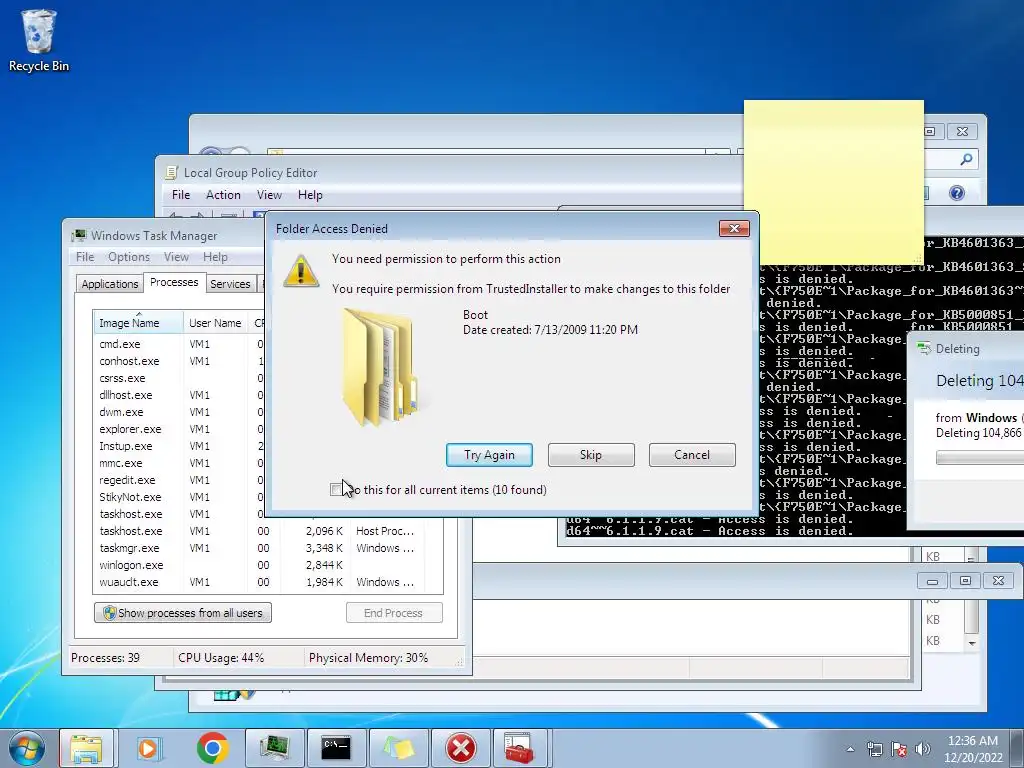
Task: Close the Folder Access Denied dialog
Action: click(x=734, y=229)
